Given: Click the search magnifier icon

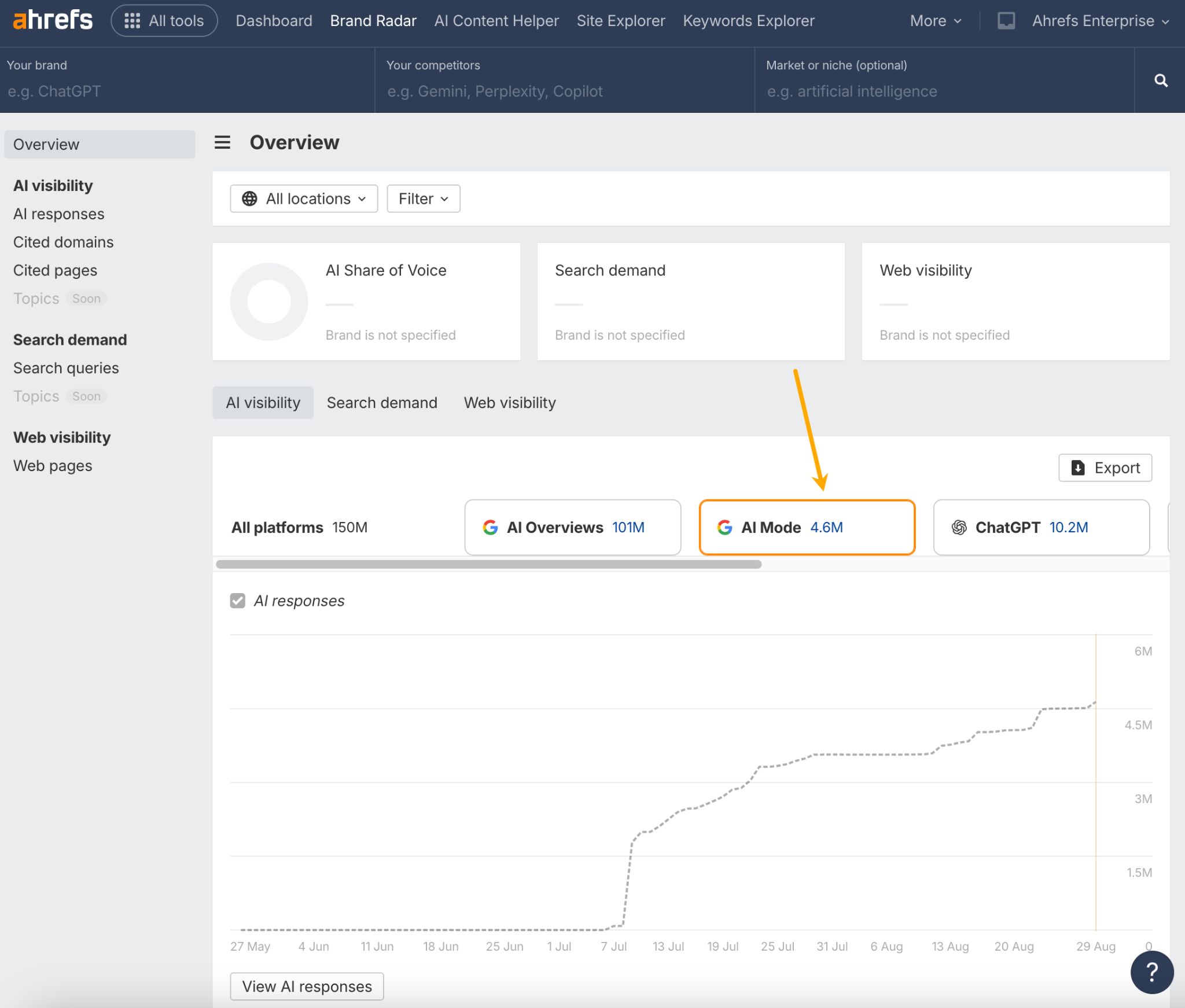Looking at the screenshot, I should tap(1162, 80).
